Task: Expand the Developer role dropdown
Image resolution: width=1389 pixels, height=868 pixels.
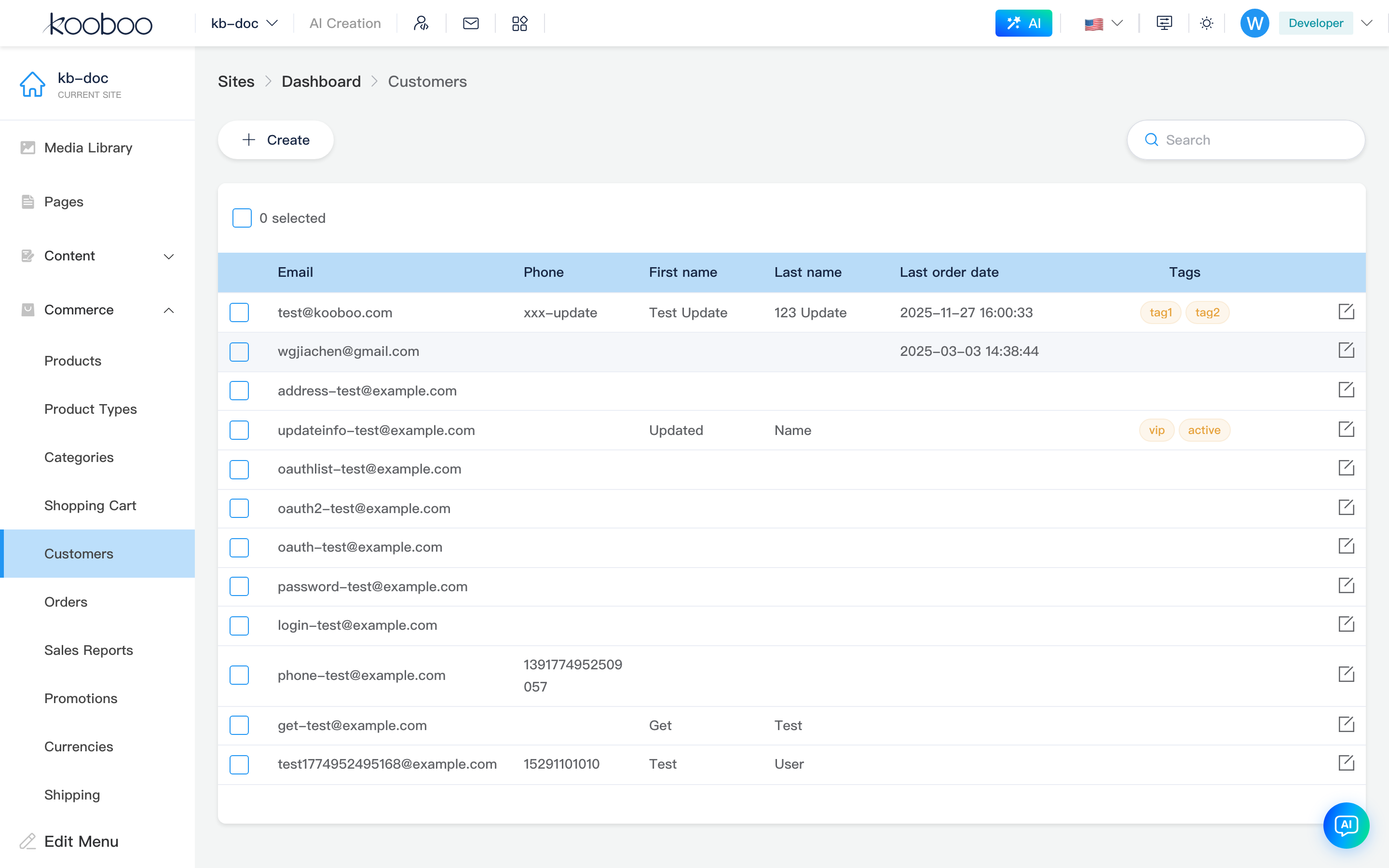Action: (x=1367, y=23)
